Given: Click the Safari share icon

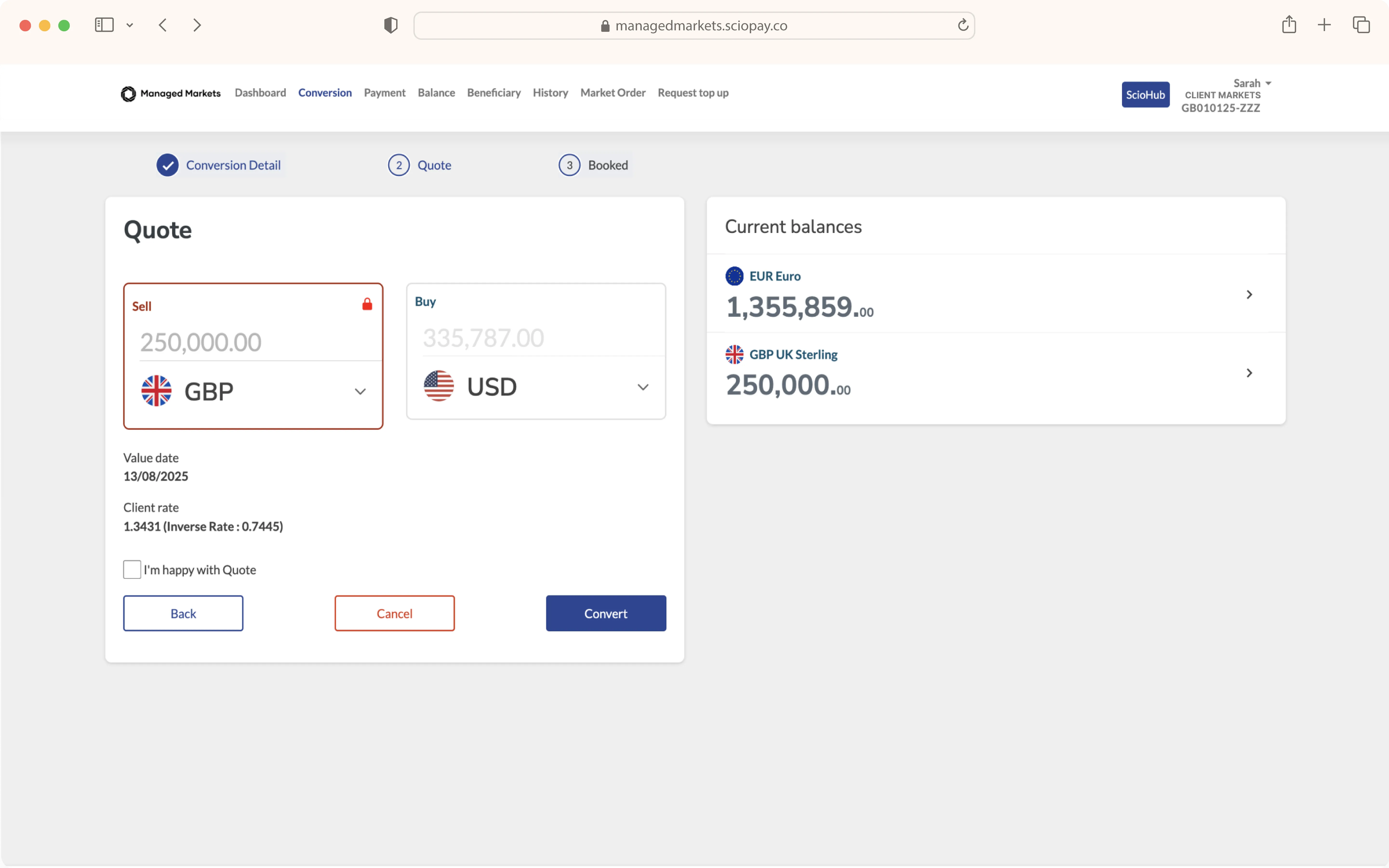Looking at the screenshot, I should [1289, 25].
